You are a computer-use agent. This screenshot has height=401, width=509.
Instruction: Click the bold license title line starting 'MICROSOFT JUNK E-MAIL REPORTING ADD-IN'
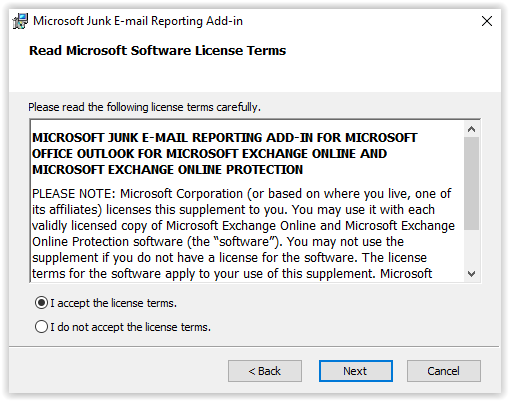click(224, 138)
